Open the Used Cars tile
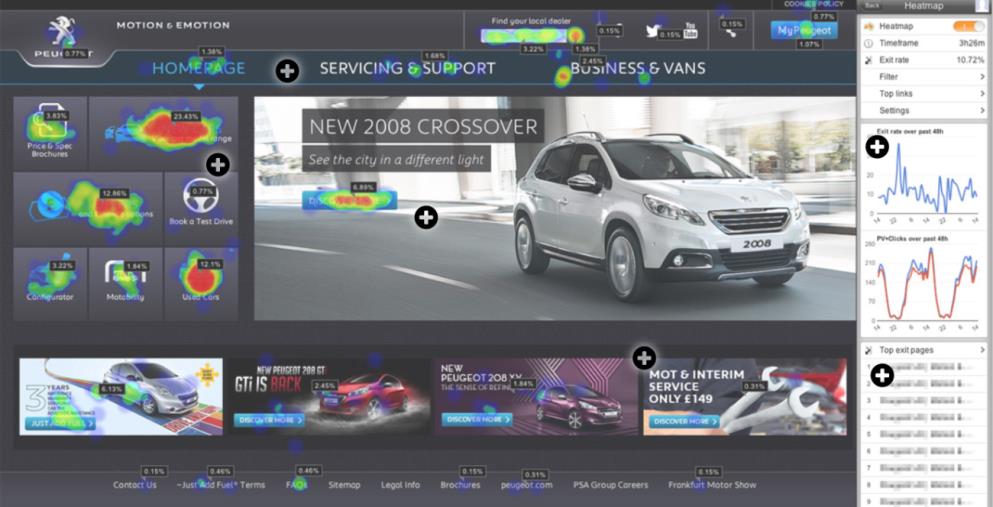Screen dimensions: 993x507 point(201,284)
